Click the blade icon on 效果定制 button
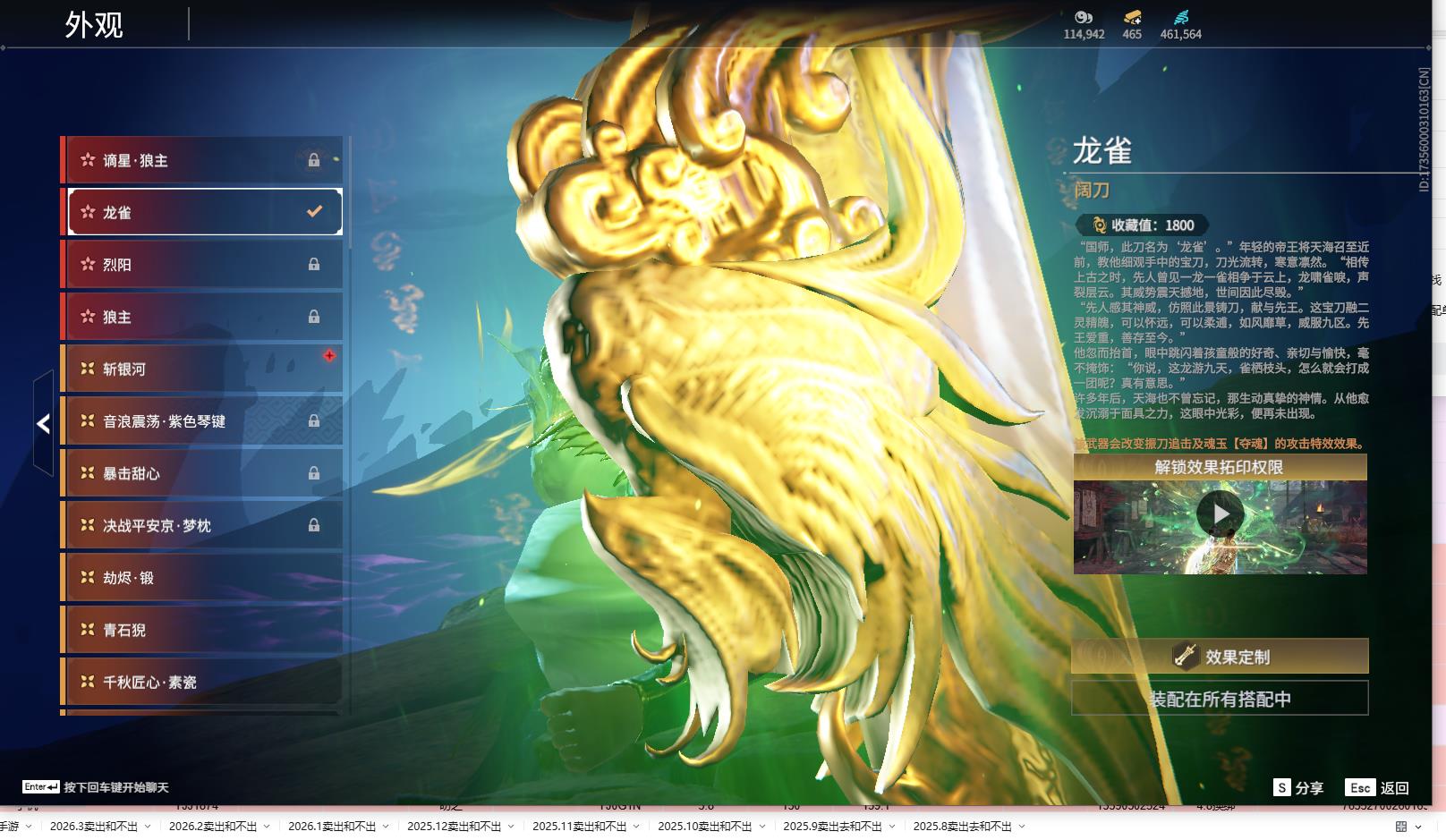 pyautogui.click(x=1186, y=656)
